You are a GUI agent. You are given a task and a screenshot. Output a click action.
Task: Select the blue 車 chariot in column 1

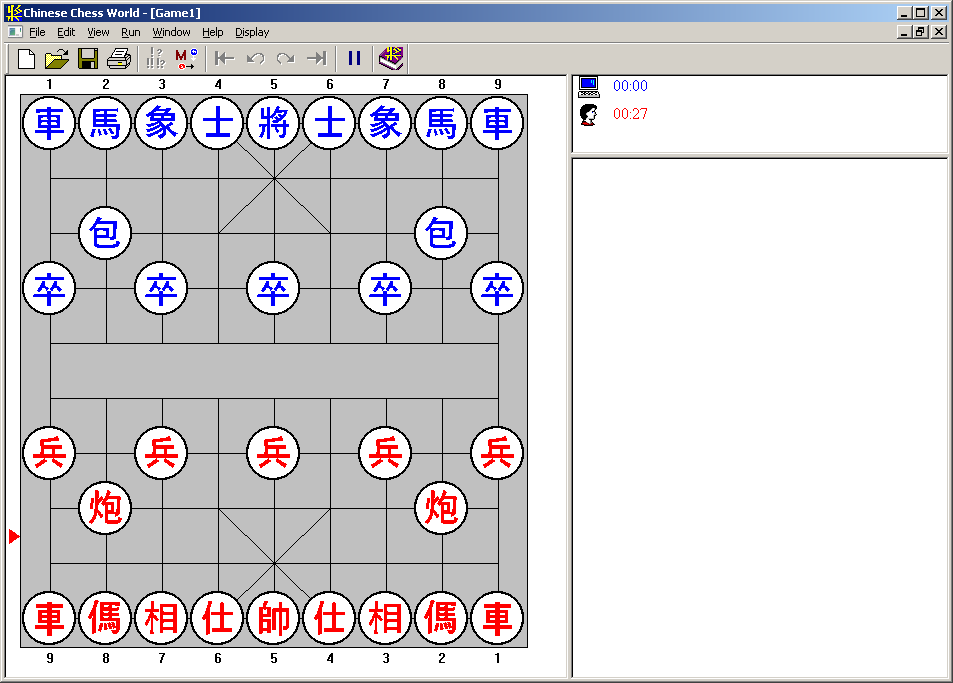(x=49, y=123)
